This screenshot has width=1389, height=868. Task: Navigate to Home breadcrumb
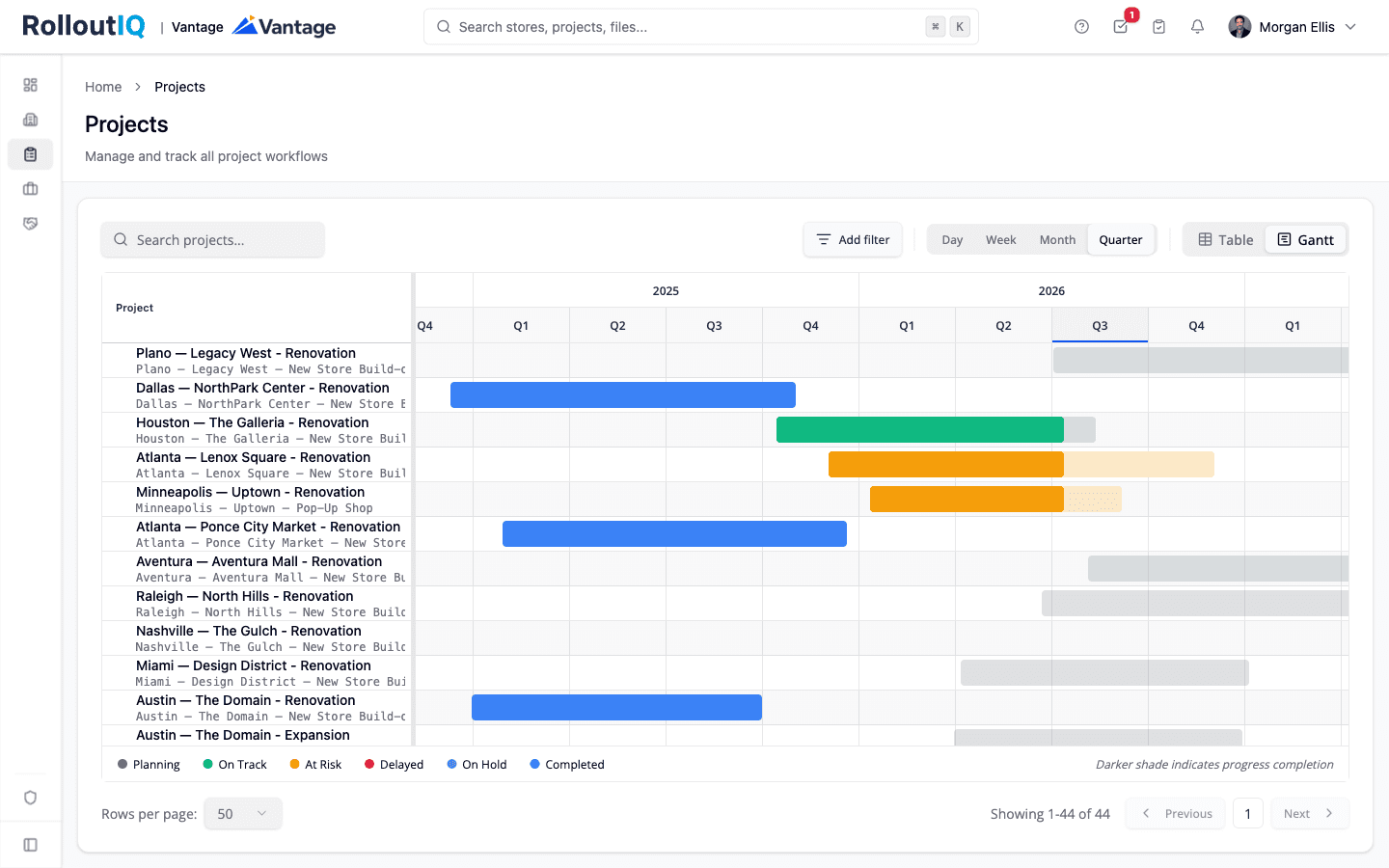click(x=103, y=87)
